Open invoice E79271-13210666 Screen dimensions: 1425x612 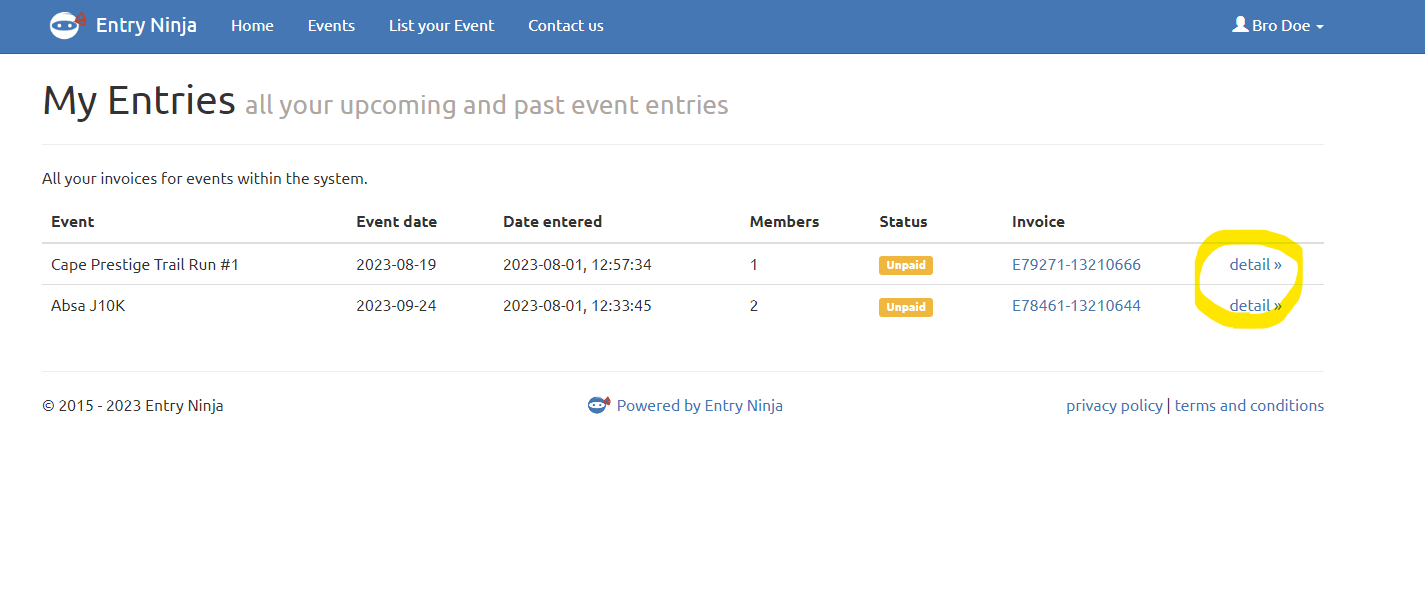[x=1076, y=265]
